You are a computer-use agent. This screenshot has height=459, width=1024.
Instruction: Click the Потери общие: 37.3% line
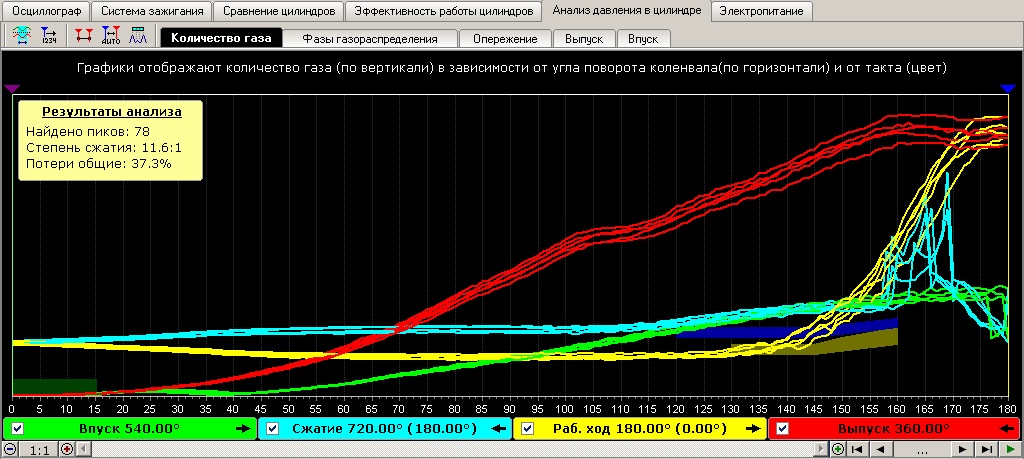[x=99, y=164]
